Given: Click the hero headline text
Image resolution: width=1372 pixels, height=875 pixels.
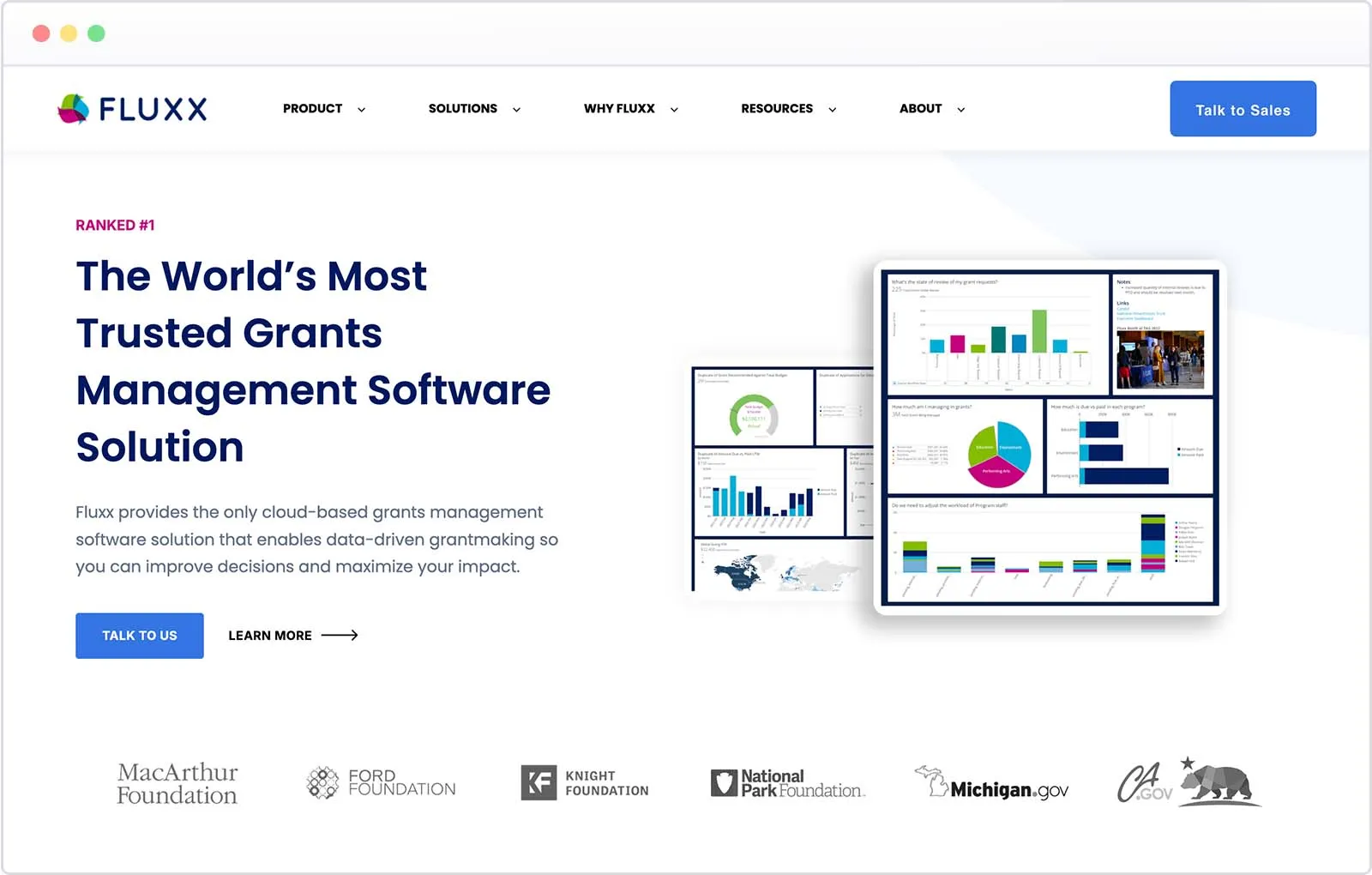Looking at the screenshot, I should pyautogui.click(x=313, y=361).
